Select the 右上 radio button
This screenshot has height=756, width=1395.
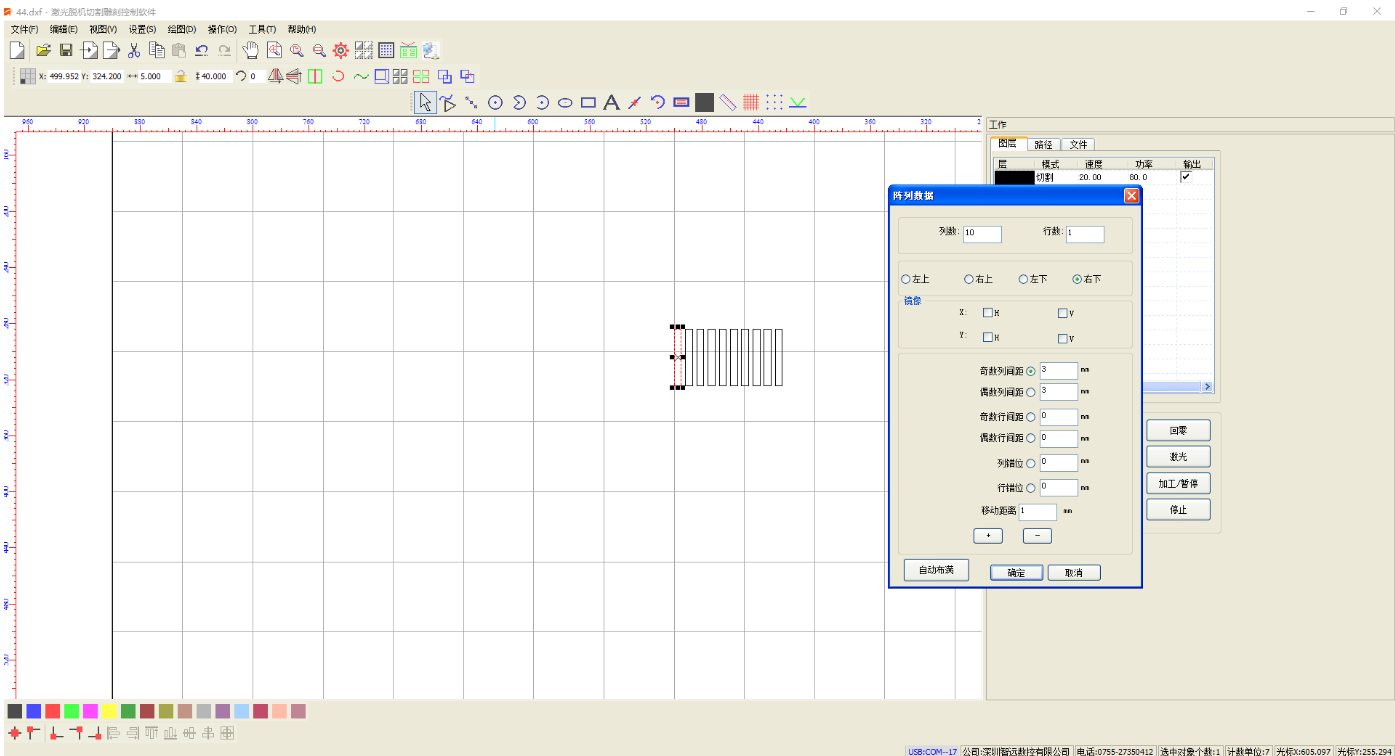pyautogui.click(x=968, y=279)
